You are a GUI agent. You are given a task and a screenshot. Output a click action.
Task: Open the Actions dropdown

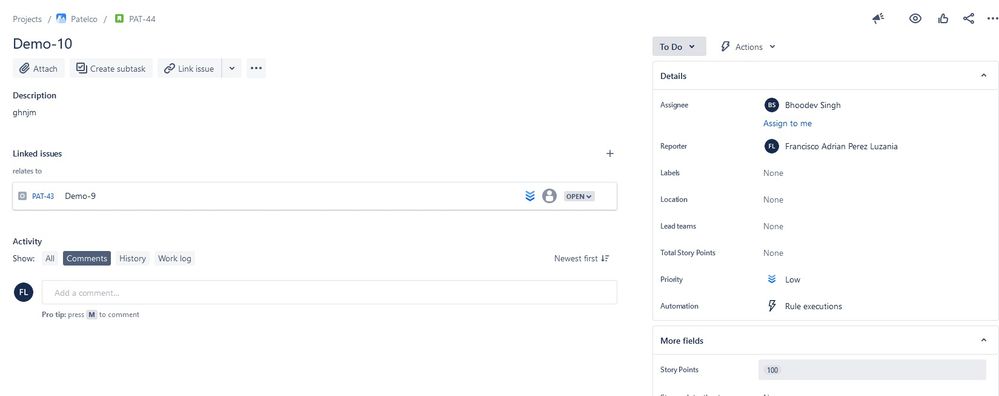(x=748, y=46)
